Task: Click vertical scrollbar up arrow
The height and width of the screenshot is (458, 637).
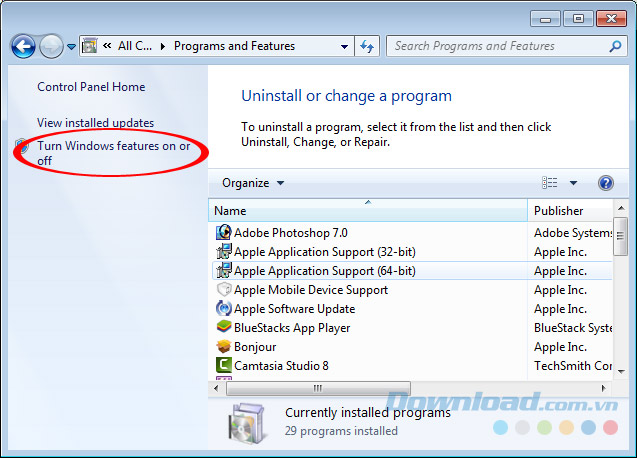Action: pos(621,208)
